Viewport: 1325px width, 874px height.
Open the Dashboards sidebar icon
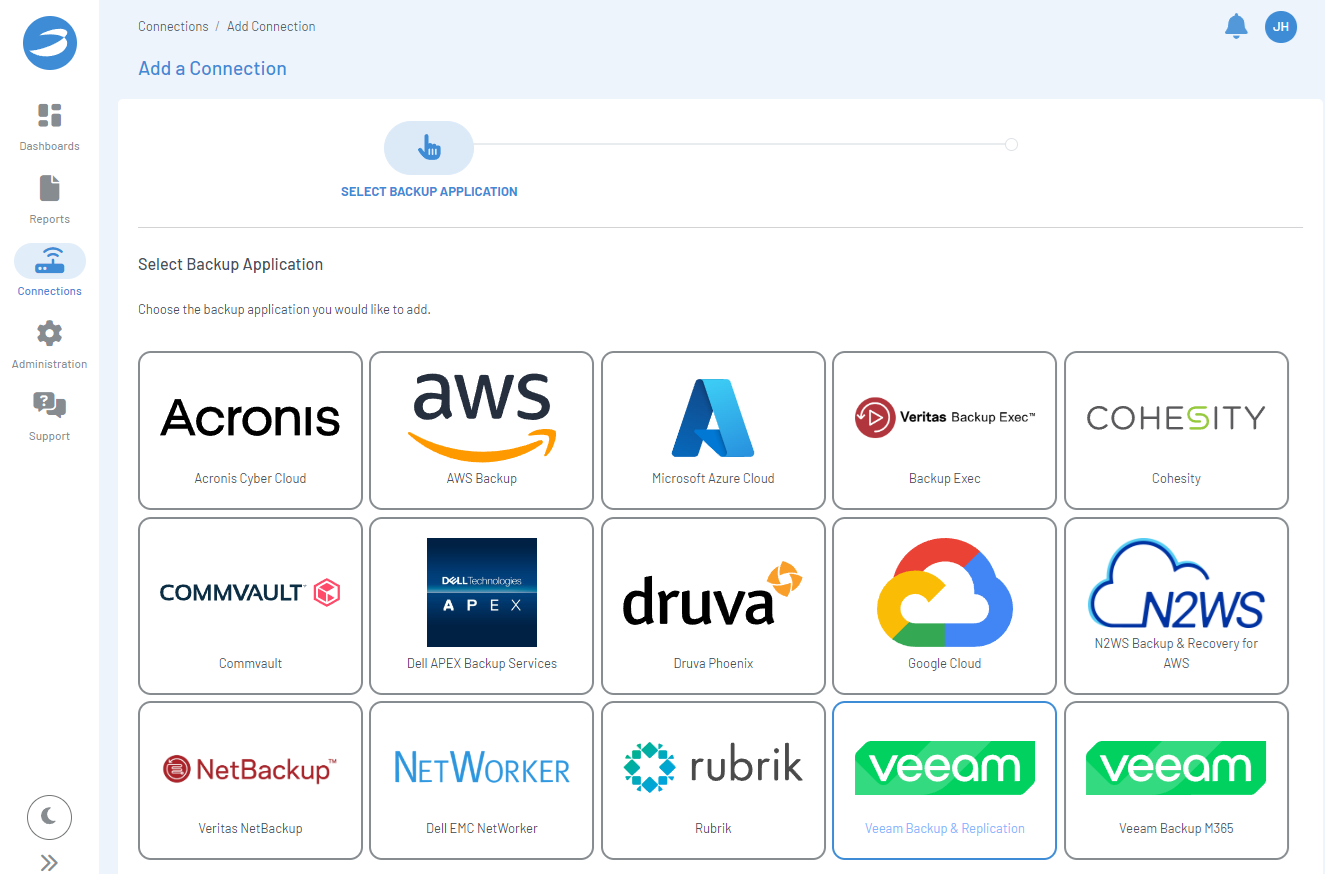pos(49,116)
